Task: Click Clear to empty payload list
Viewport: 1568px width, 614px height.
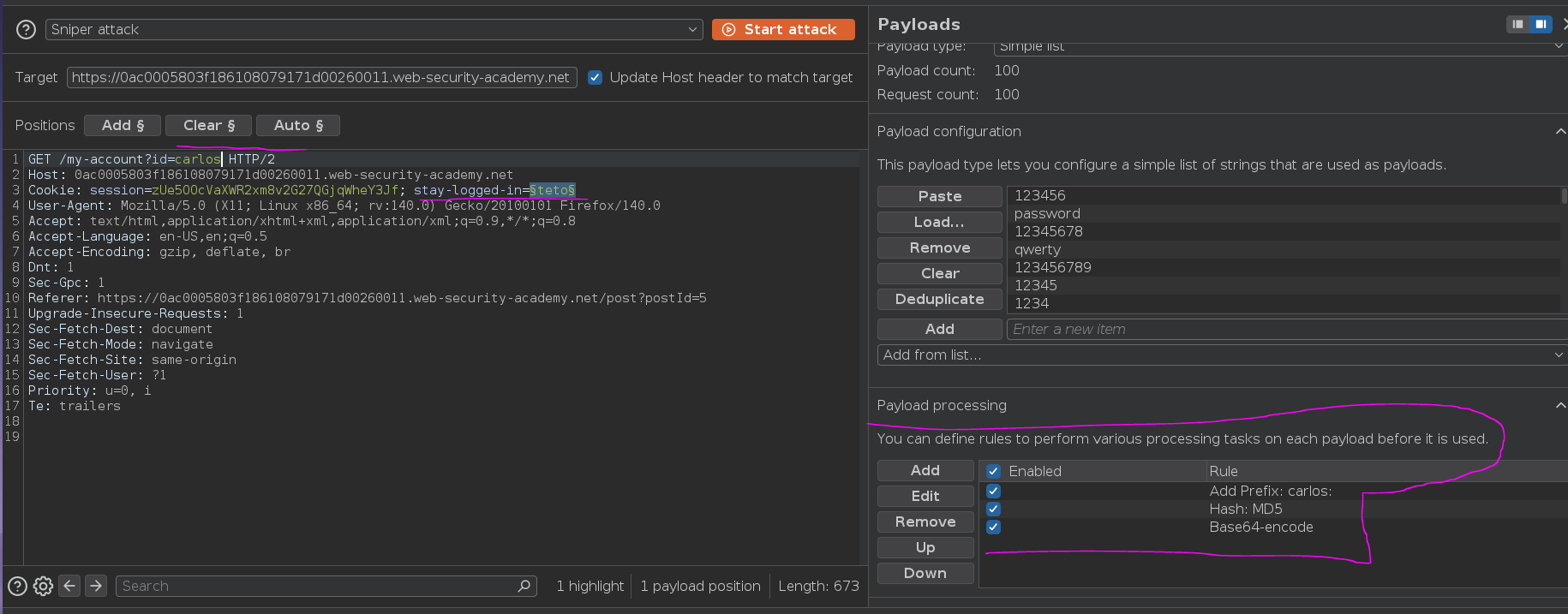Action: [x=940, y=273]
